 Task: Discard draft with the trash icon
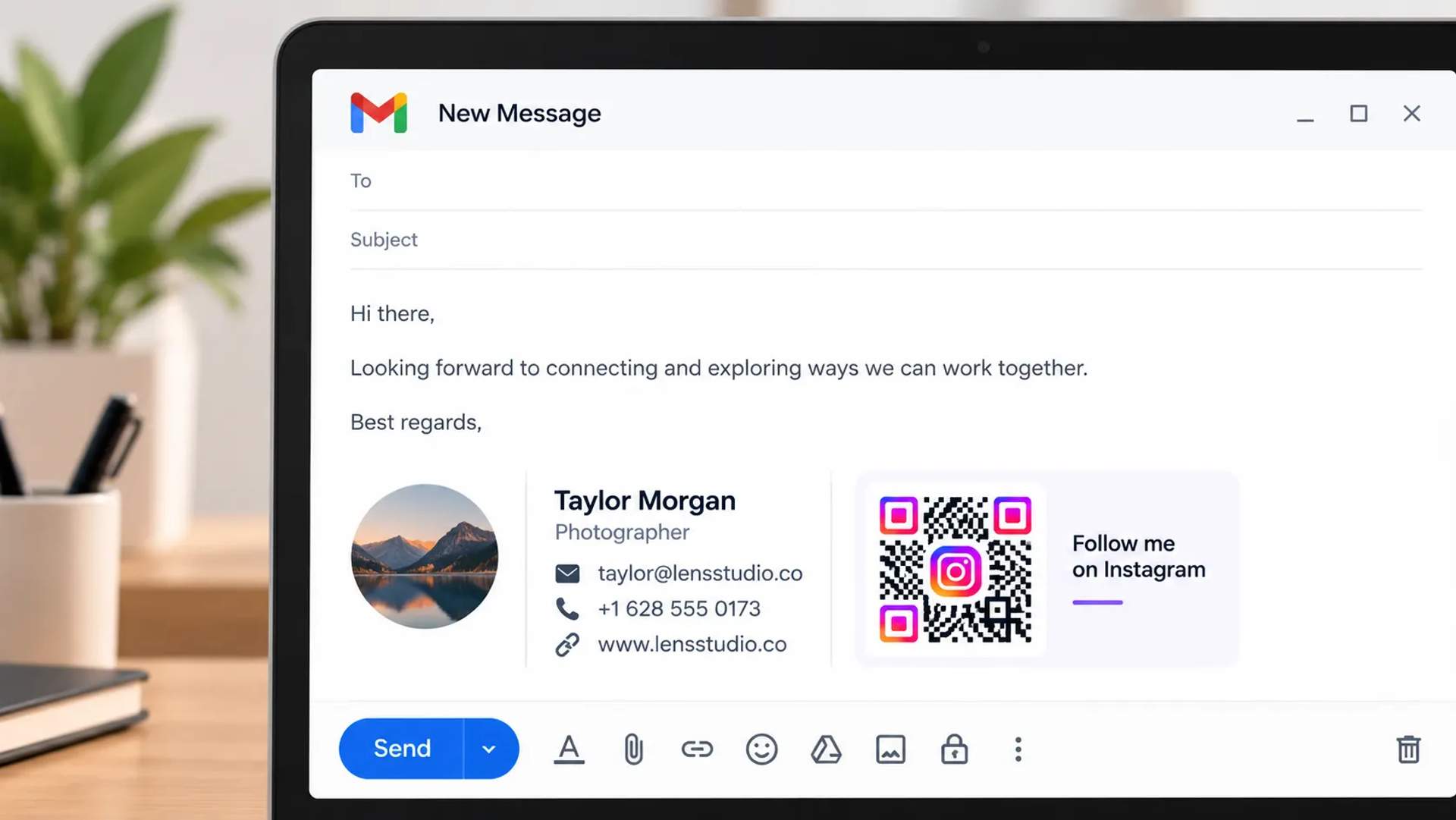[1408, 749]
